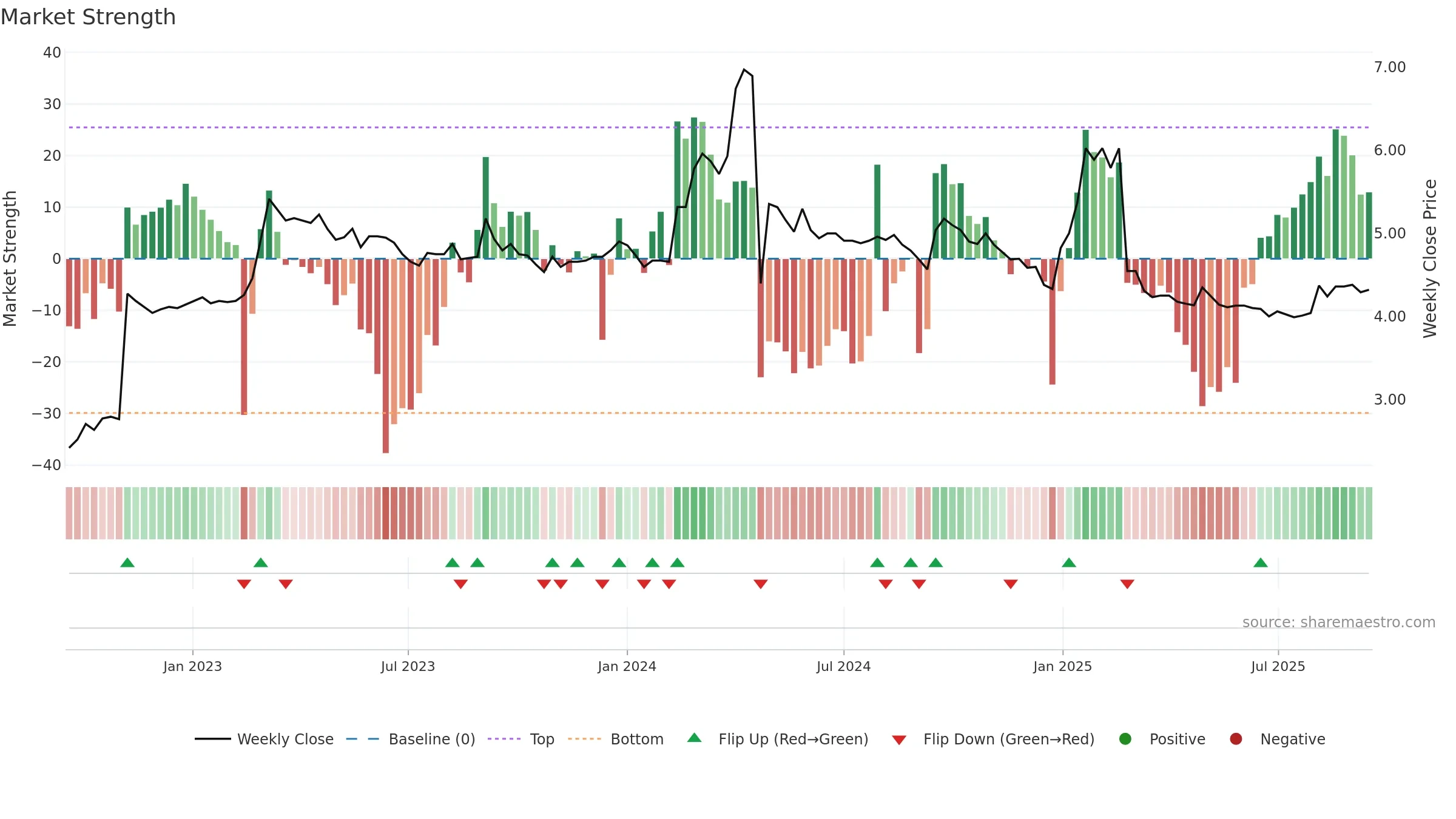This screenshot has height=819, width=1456.
Task: Click the red Flip Down triangle legend icon
Action: 899,740
